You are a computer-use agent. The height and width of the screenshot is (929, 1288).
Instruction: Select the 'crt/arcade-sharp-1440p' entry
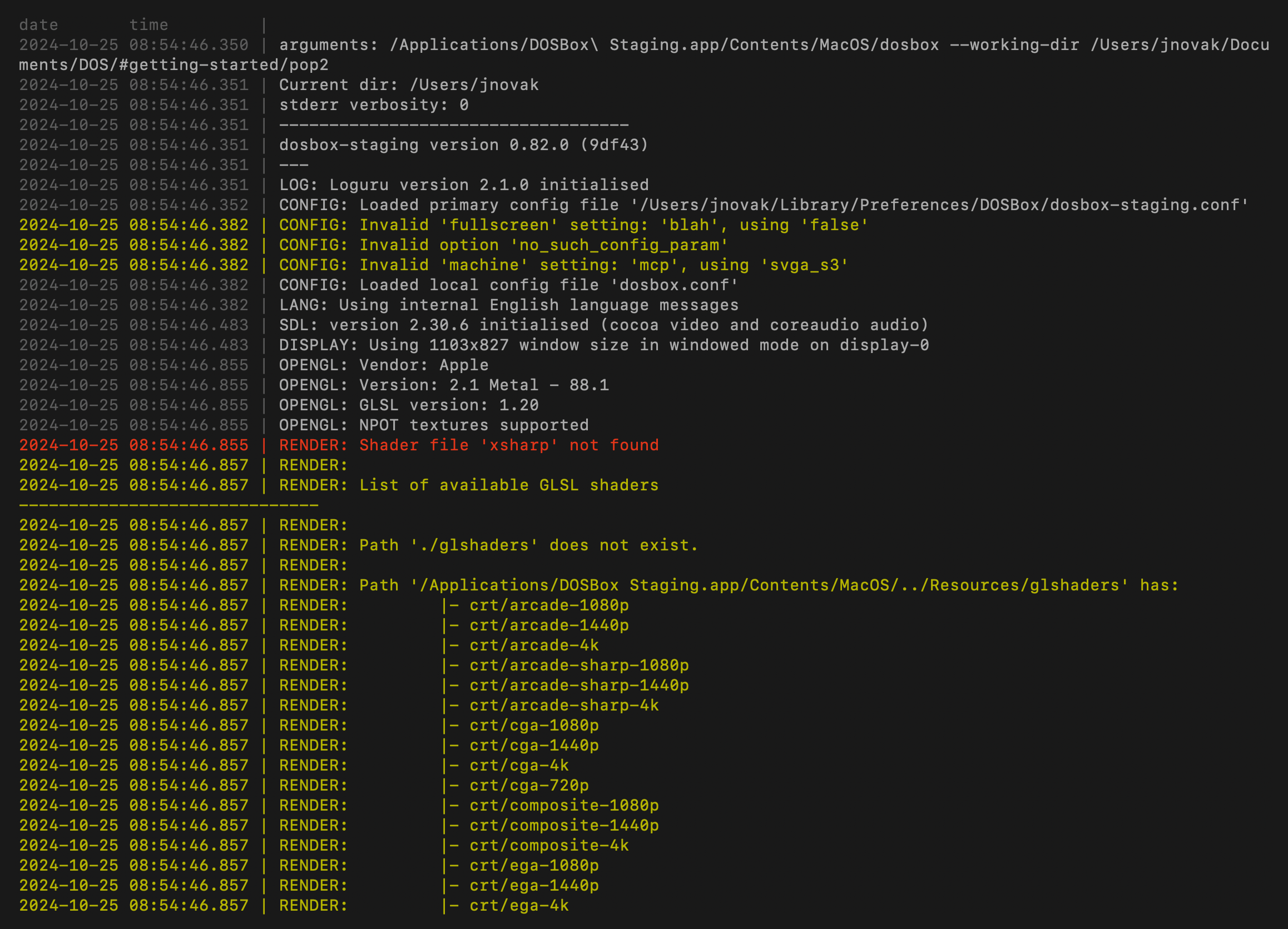(579, 686)
